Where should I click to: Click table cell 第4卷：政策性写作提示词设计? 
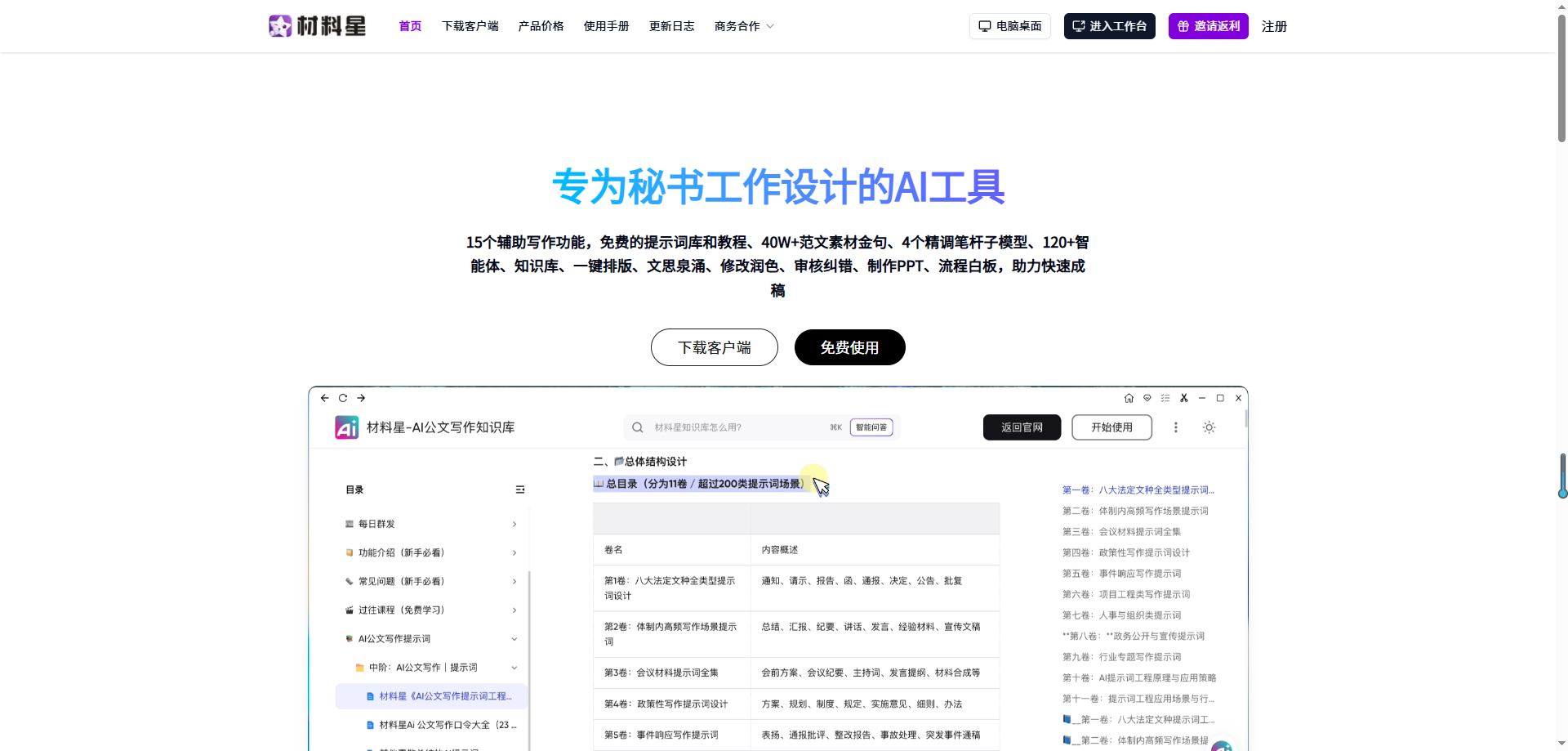click(671, 704)
